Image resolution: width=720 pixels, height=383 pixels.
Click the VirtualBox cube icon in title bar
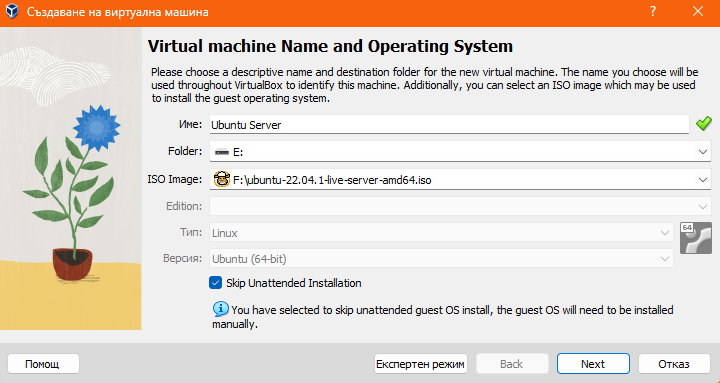(x=11, y=11)
